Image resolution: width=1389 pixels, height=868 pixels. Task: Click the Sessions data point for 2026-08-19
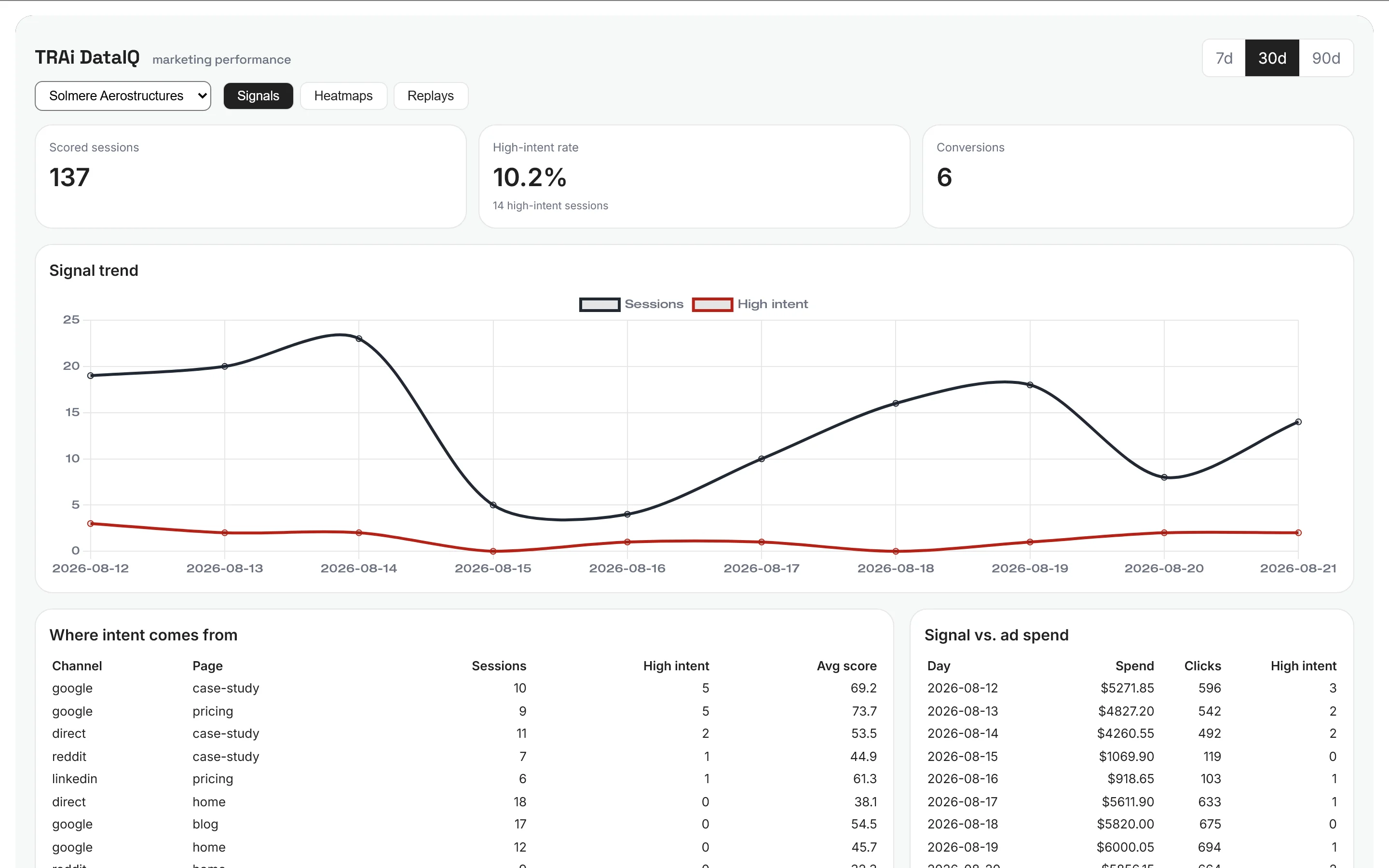[x=1030, y=385]
